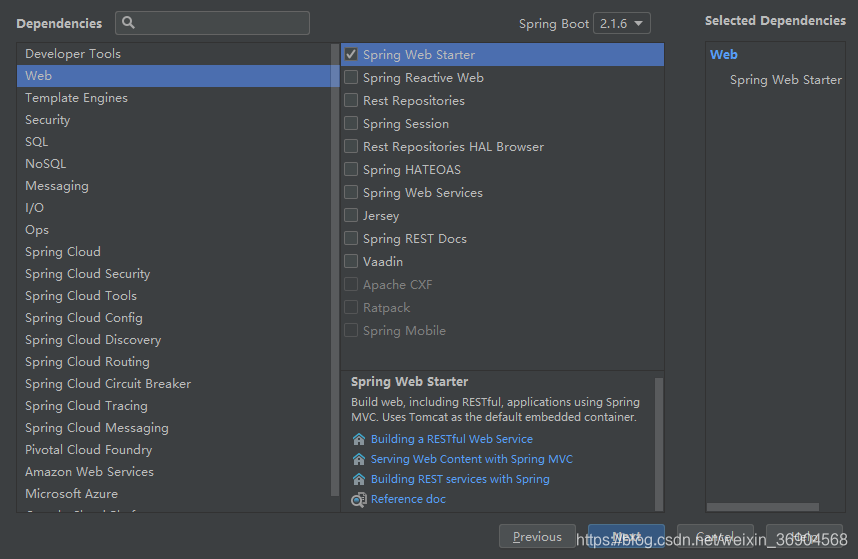Select the Web category
858x559 pixels.
pyautogui.click(x=174, y=75)
